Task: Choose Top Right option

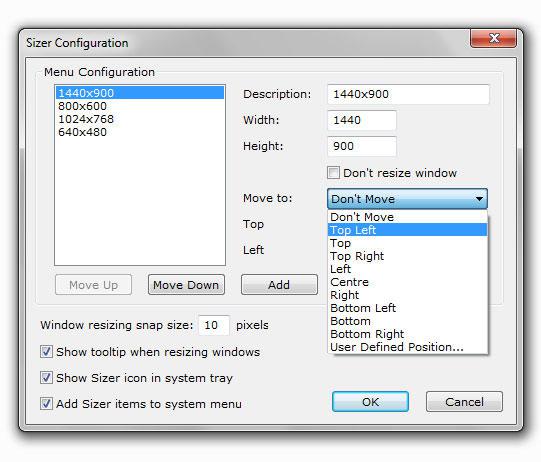Action: pyautogui.click(x=407, y=256)
